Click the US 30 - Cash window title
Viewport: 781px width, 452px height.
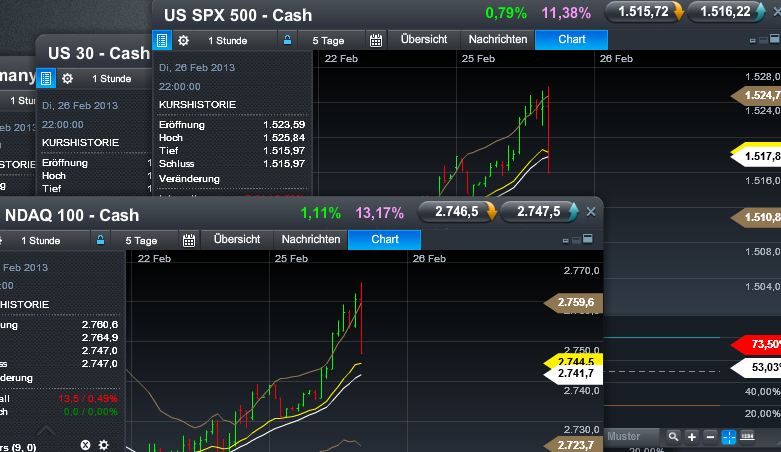coord(99,53)
